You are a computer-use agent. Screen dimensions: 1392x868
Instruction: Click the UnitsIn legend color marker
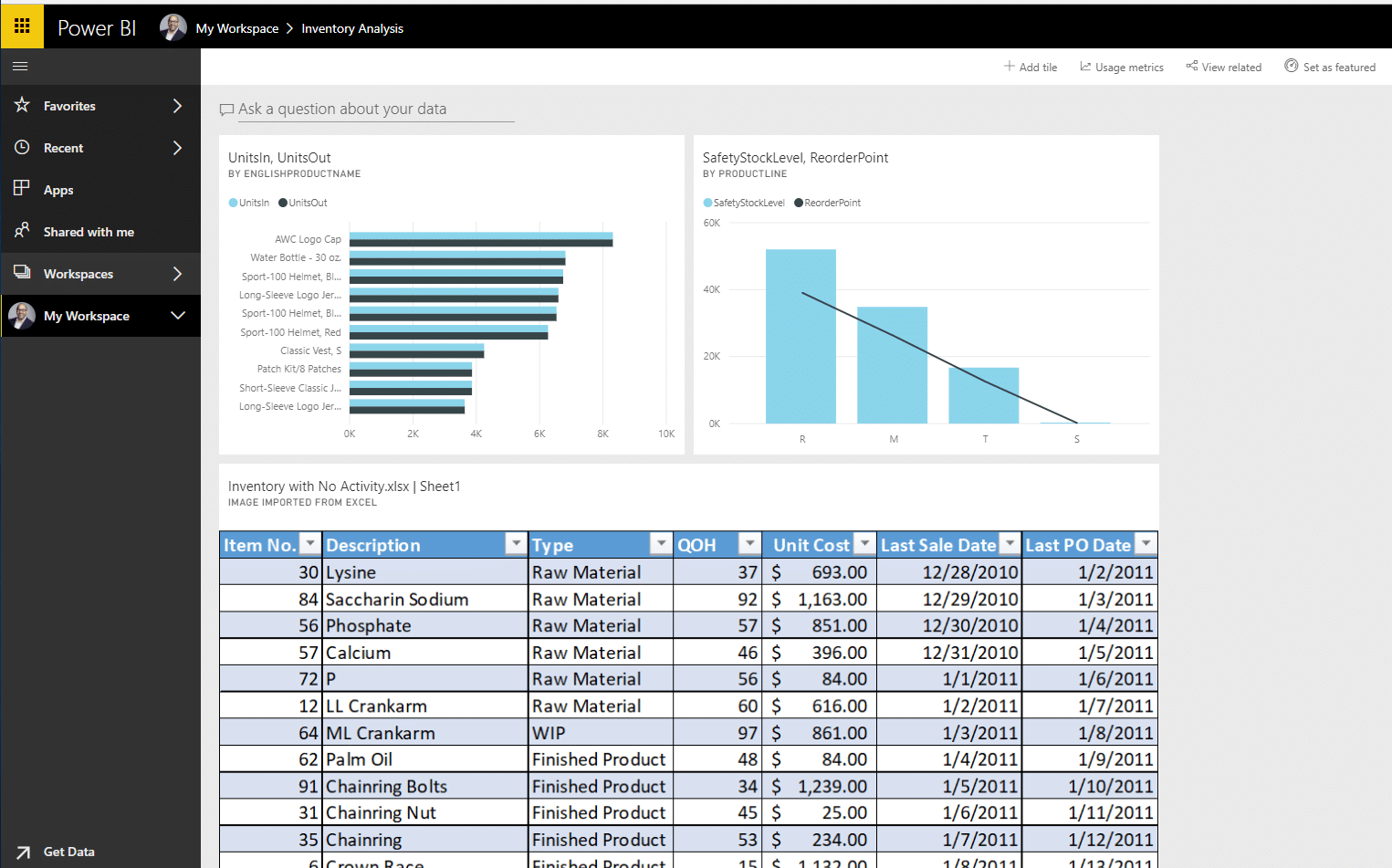[x=234, y=203]
